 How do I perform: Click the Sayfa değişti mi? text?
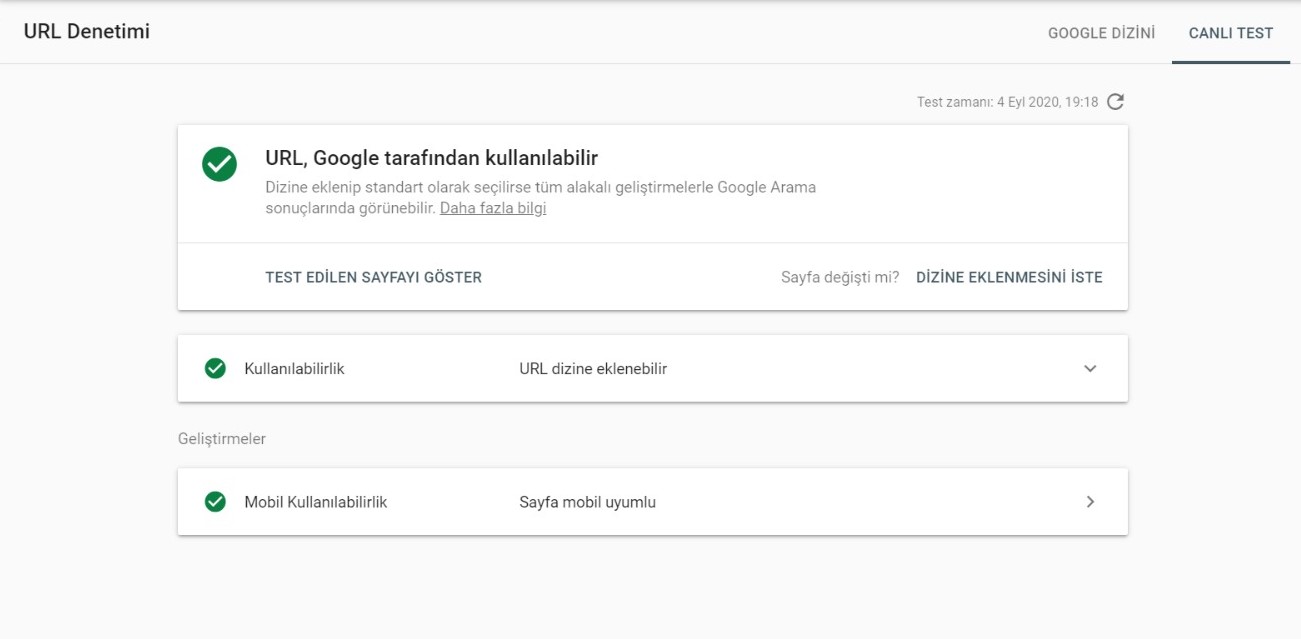click(x=840, y=277)
